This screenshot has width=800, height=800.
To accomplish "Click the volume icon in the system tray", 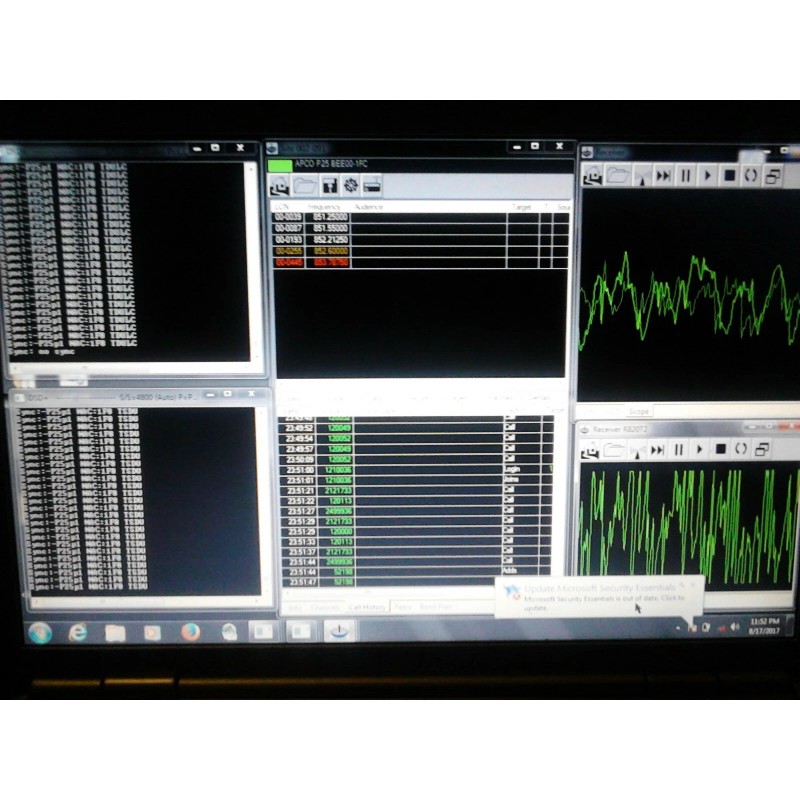I will coord(735,627).
